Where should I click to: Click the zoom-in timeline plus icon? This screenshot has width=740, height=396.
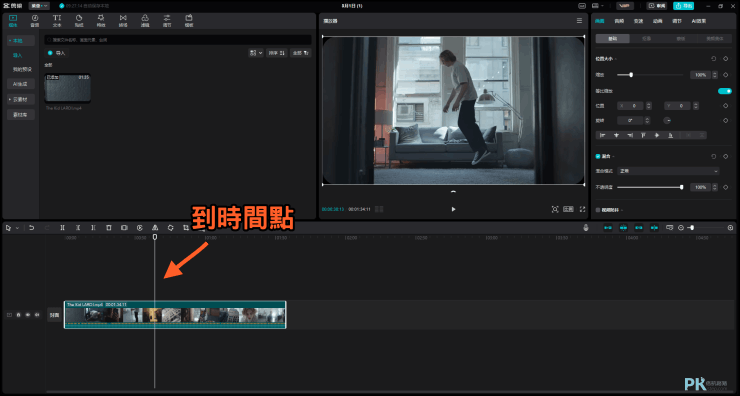[731, 227]
